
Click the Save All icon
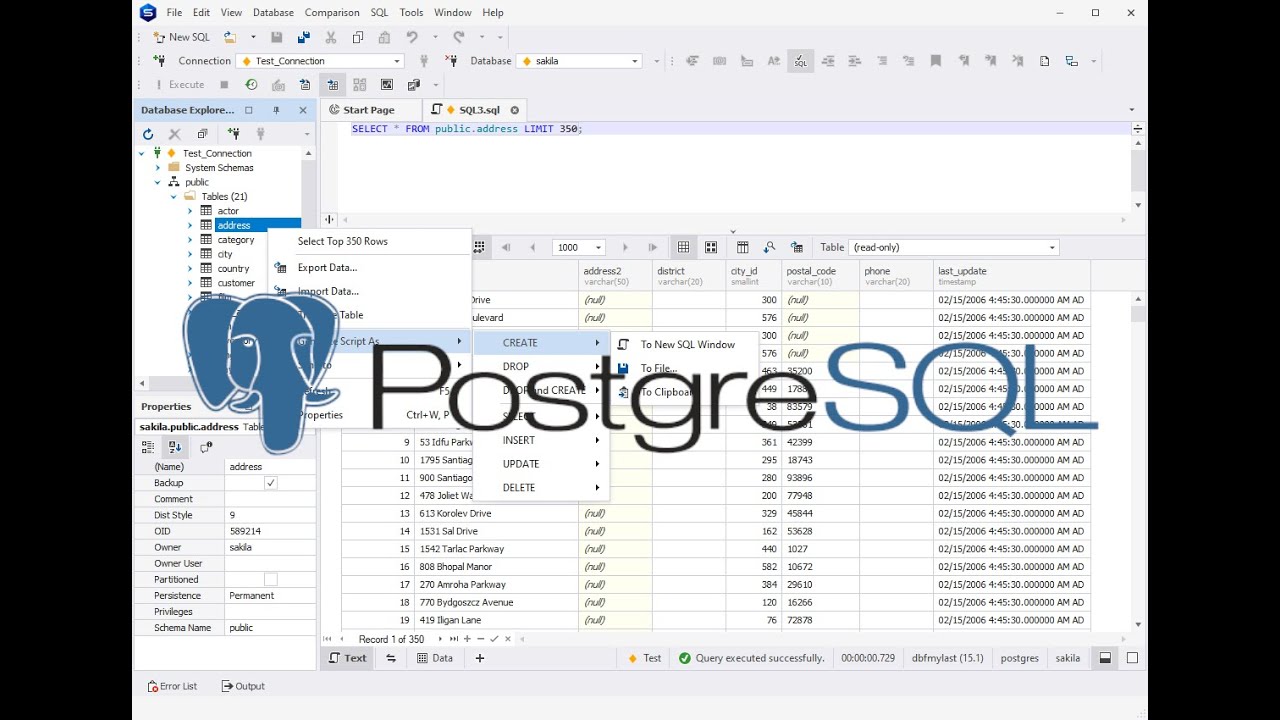(x=304, y=37)
